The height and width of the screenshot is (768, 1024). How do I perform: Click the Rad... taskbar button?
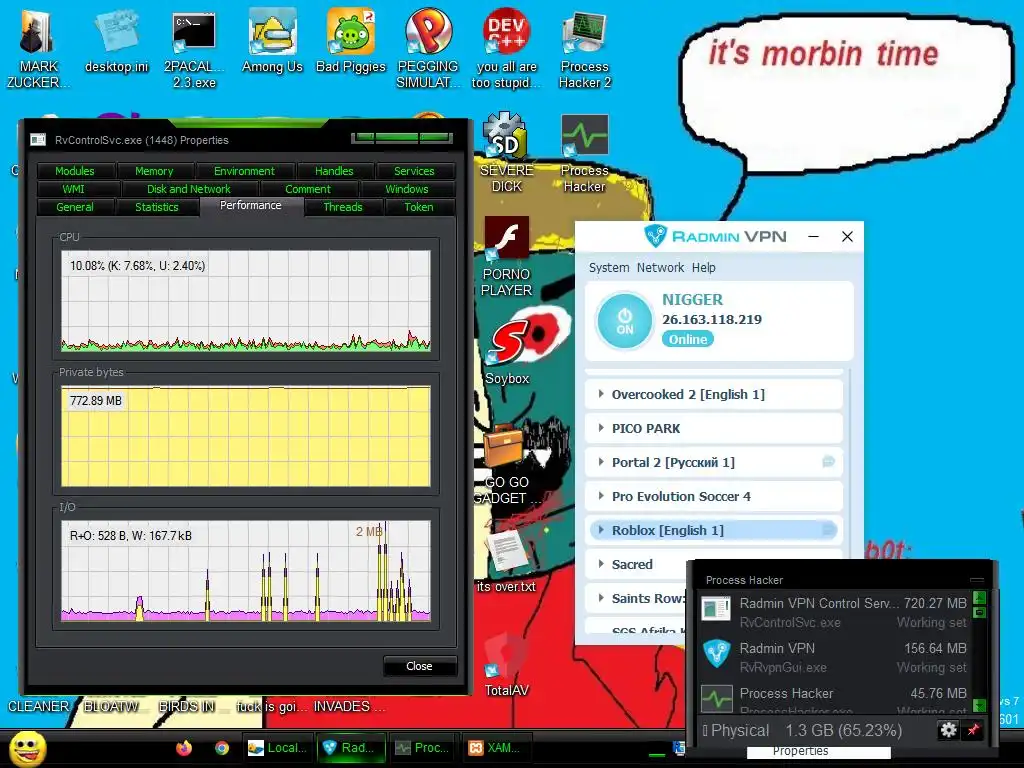coord(352,748)
